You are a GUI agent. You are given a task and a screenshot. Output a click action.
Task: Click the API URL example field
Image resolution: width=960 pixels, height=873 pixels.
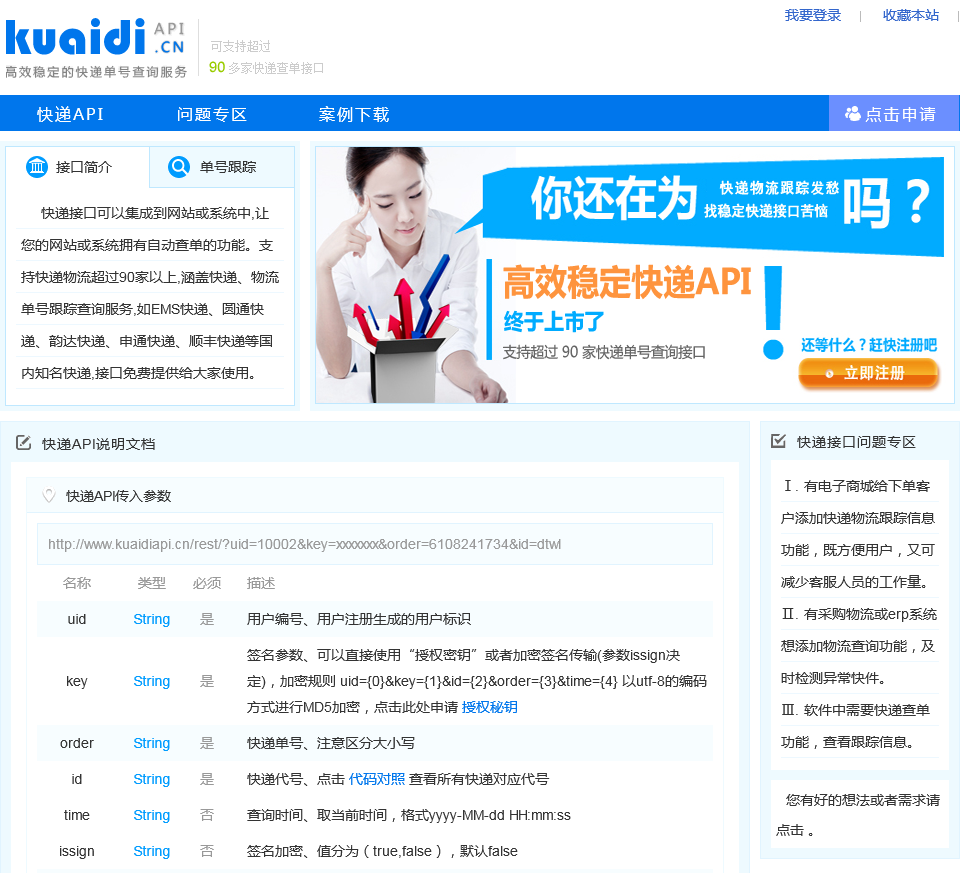(x=375, y=544)
